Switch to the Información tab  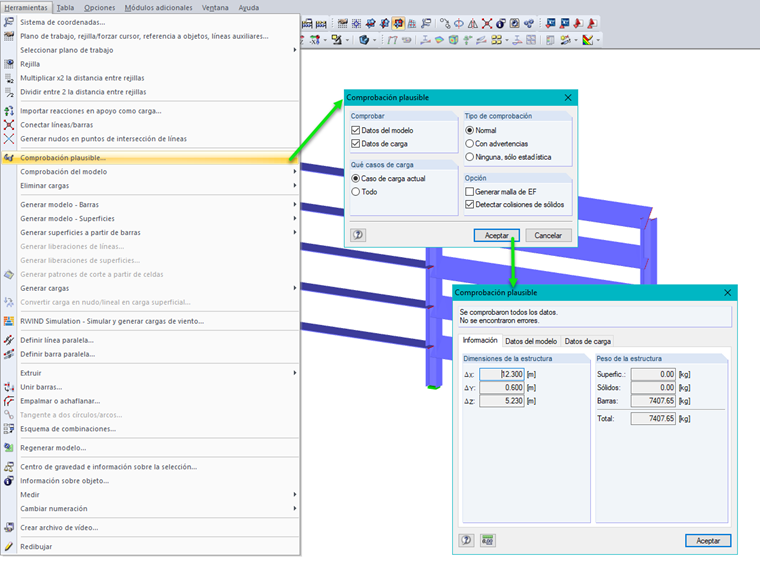tap(480, 340)
